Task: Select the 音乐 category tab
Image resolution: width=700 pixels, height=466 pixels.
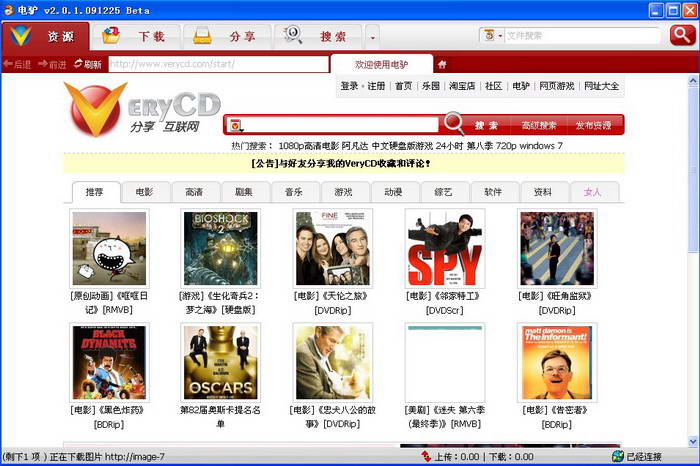Action: (x=294, y=192)
